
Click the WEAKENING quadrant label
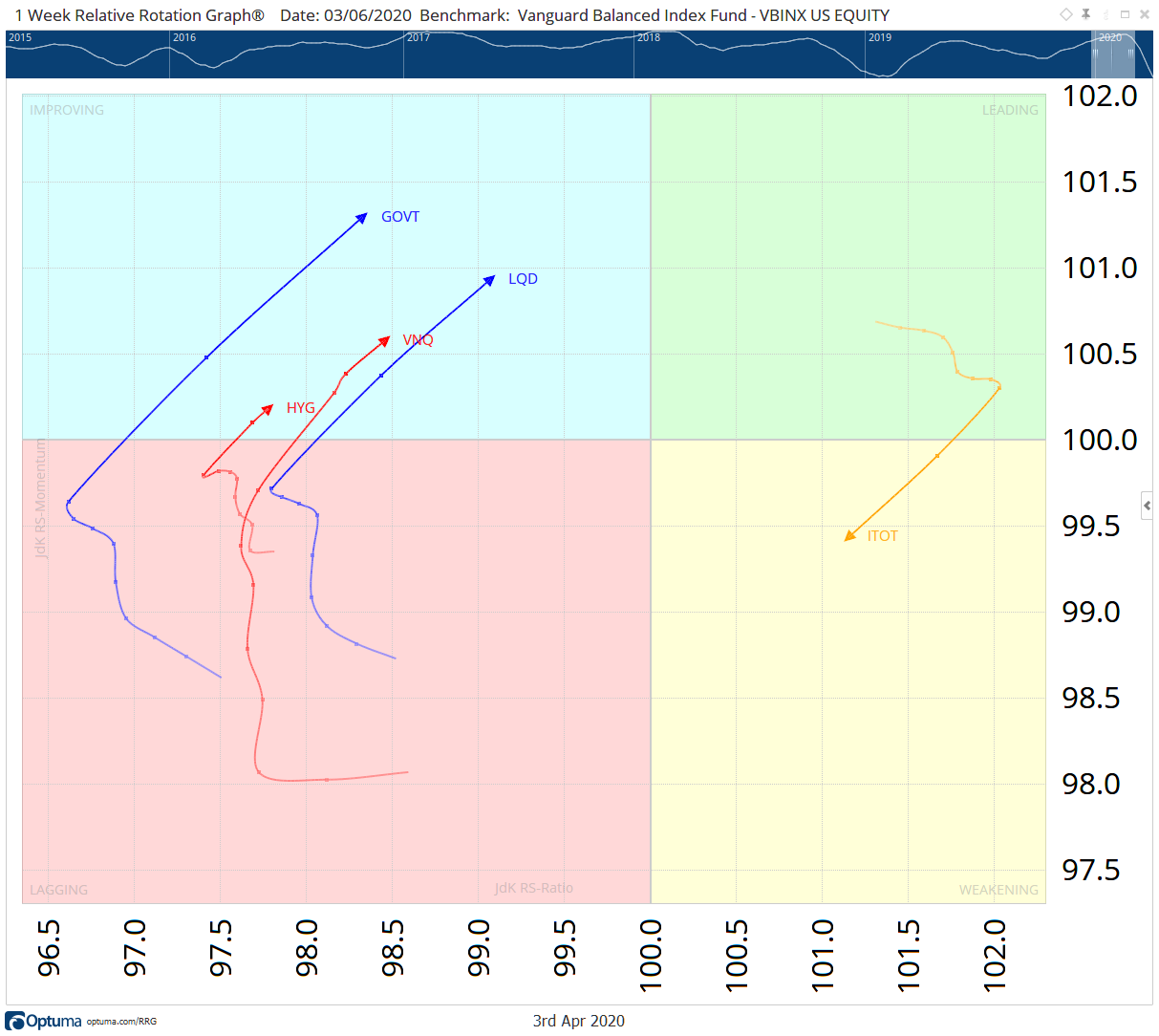(998, 889)
